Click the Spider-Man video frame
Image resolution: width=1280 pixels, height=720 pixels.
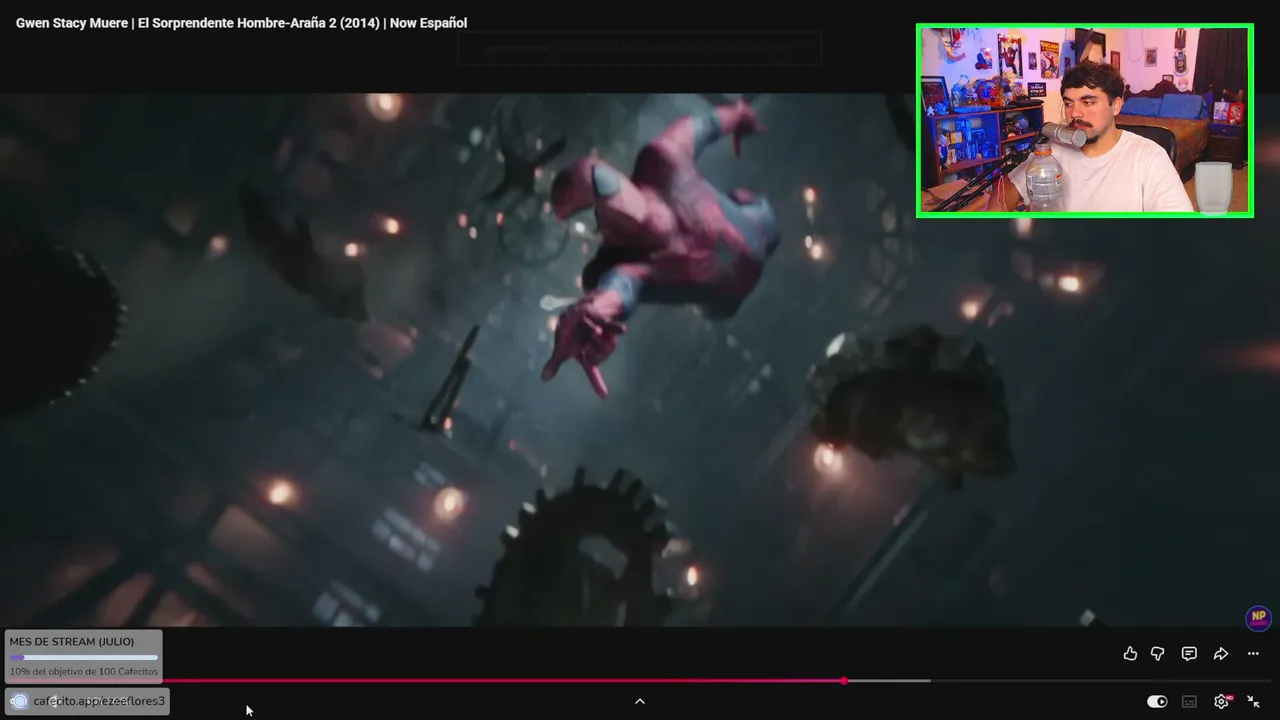pos(640,360)
